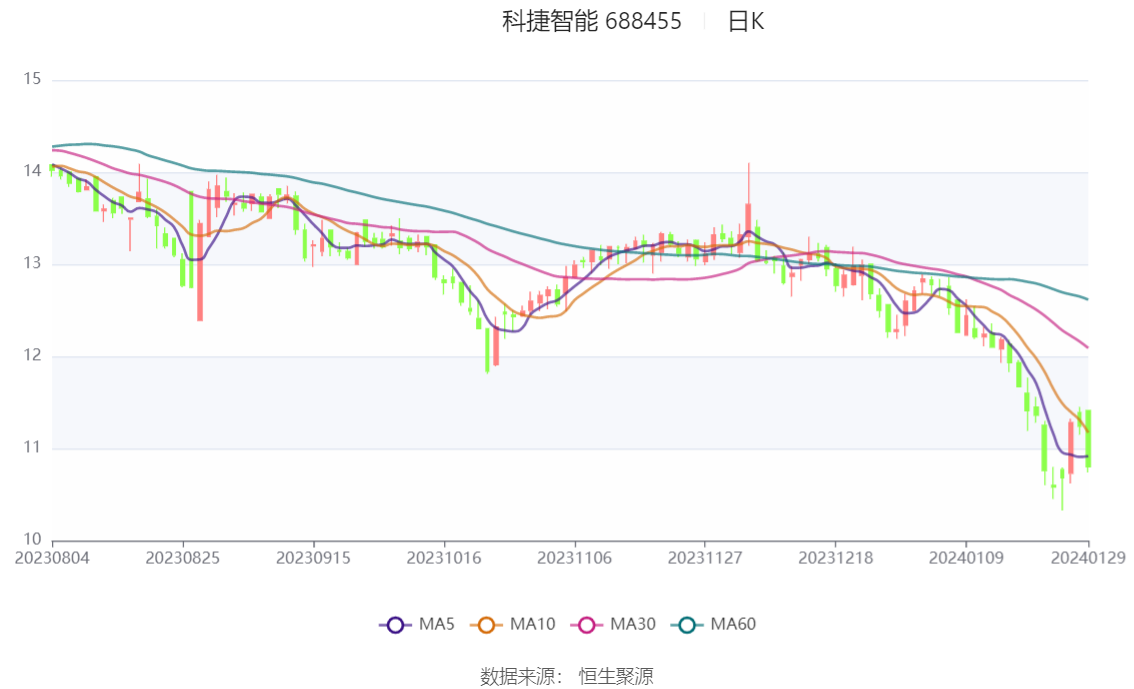
Task: Click the x-axis date label 20230804
Action: (52, 558)
